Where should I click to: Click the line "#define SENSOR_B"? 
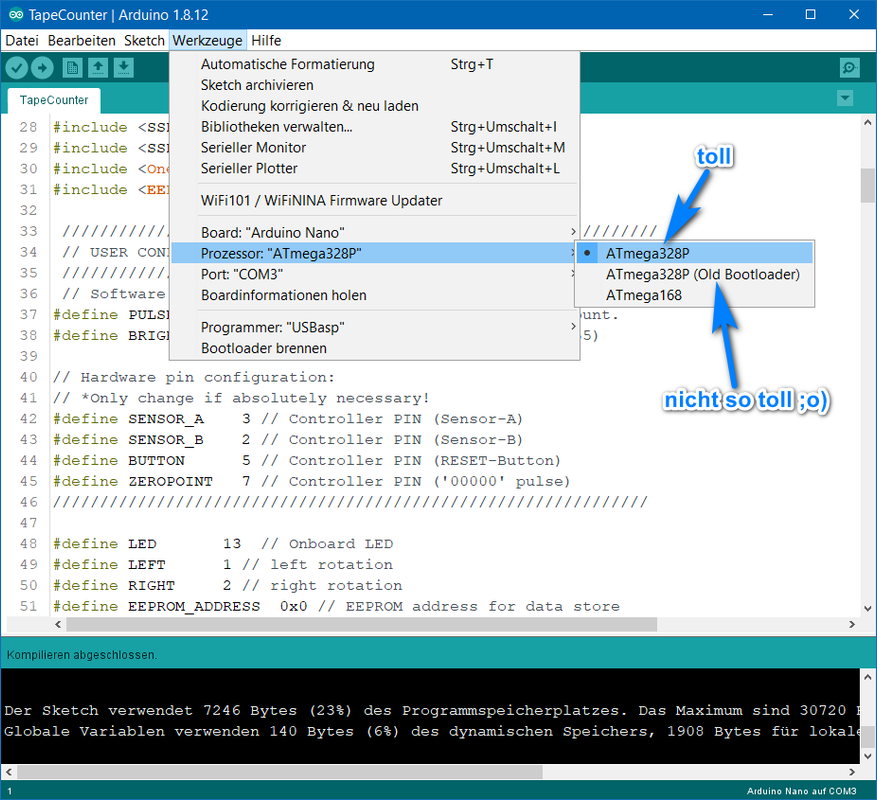point(288,440)
